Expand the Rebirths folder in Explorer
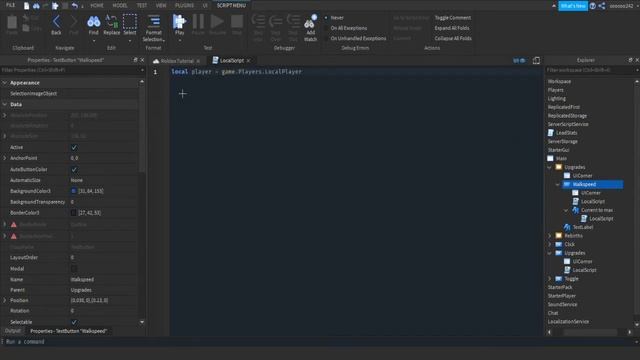 549,236
